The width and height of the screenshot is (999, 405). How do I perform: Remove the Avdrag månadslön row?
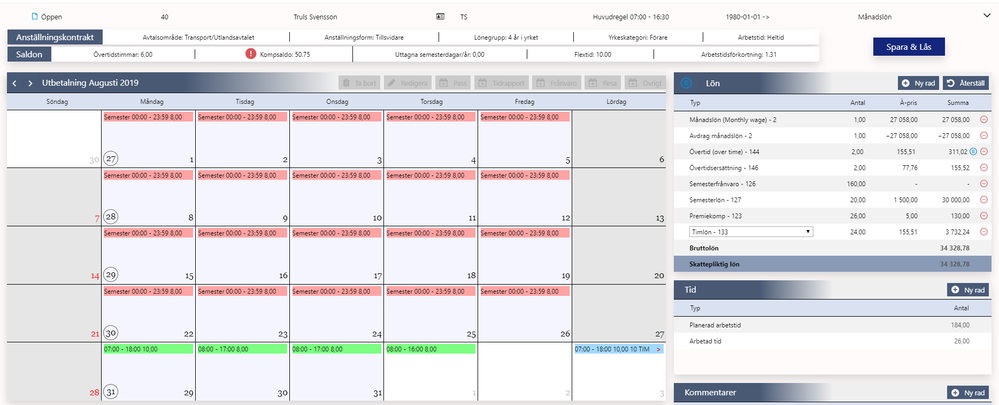983,135
